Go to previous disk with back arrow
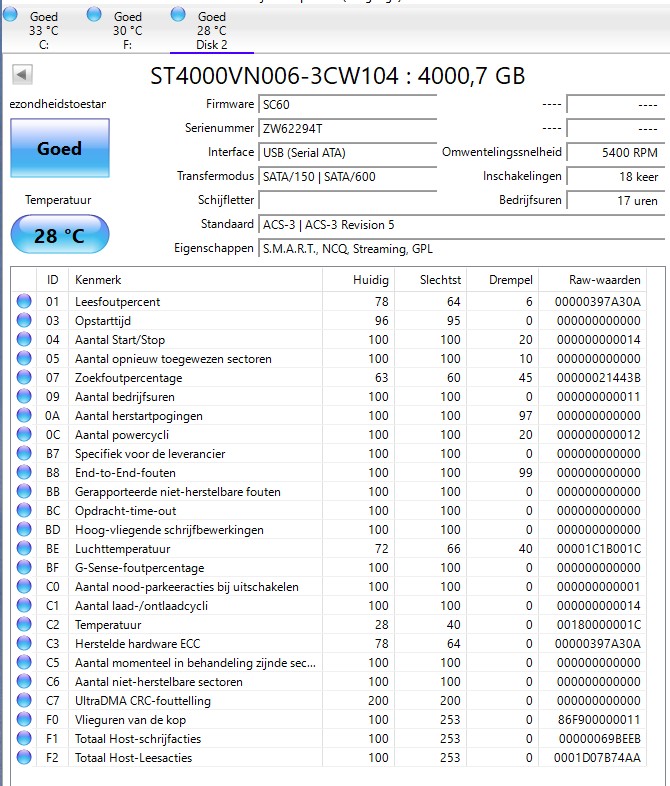Screen dimensions: 670x786 (23, 75)
